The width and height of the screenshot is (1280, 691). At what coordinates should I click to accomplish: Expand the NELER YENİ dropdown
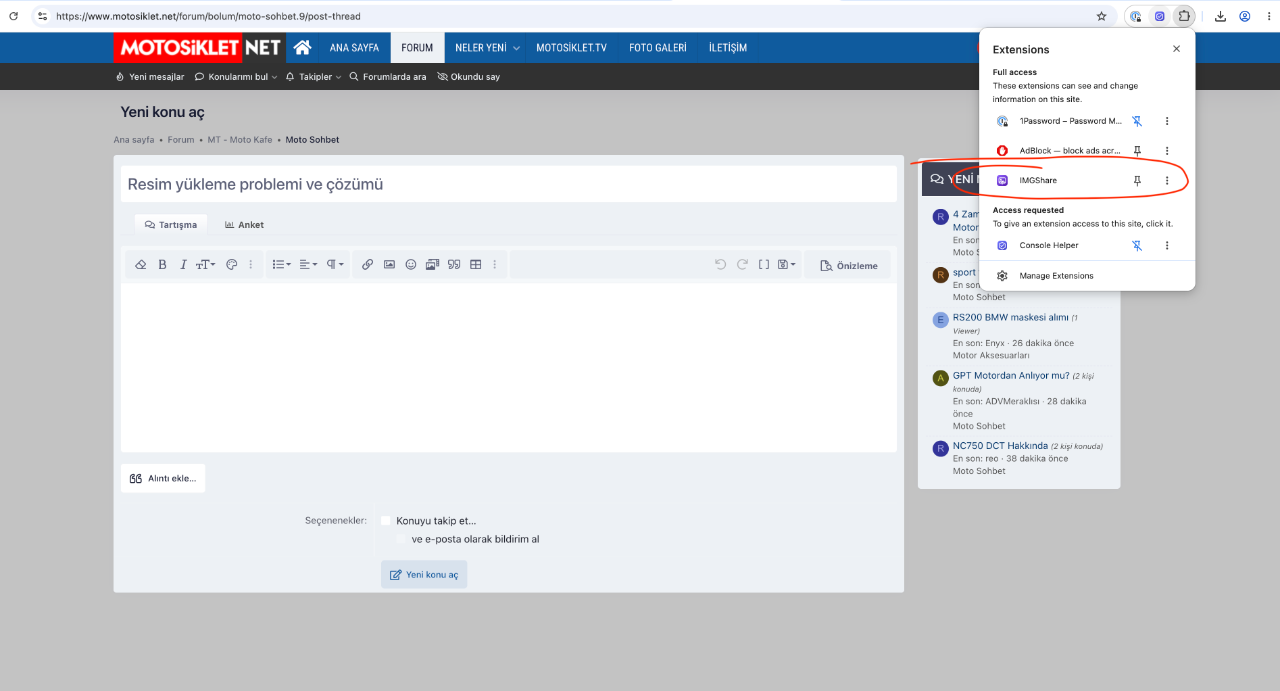tap(487, 47)
